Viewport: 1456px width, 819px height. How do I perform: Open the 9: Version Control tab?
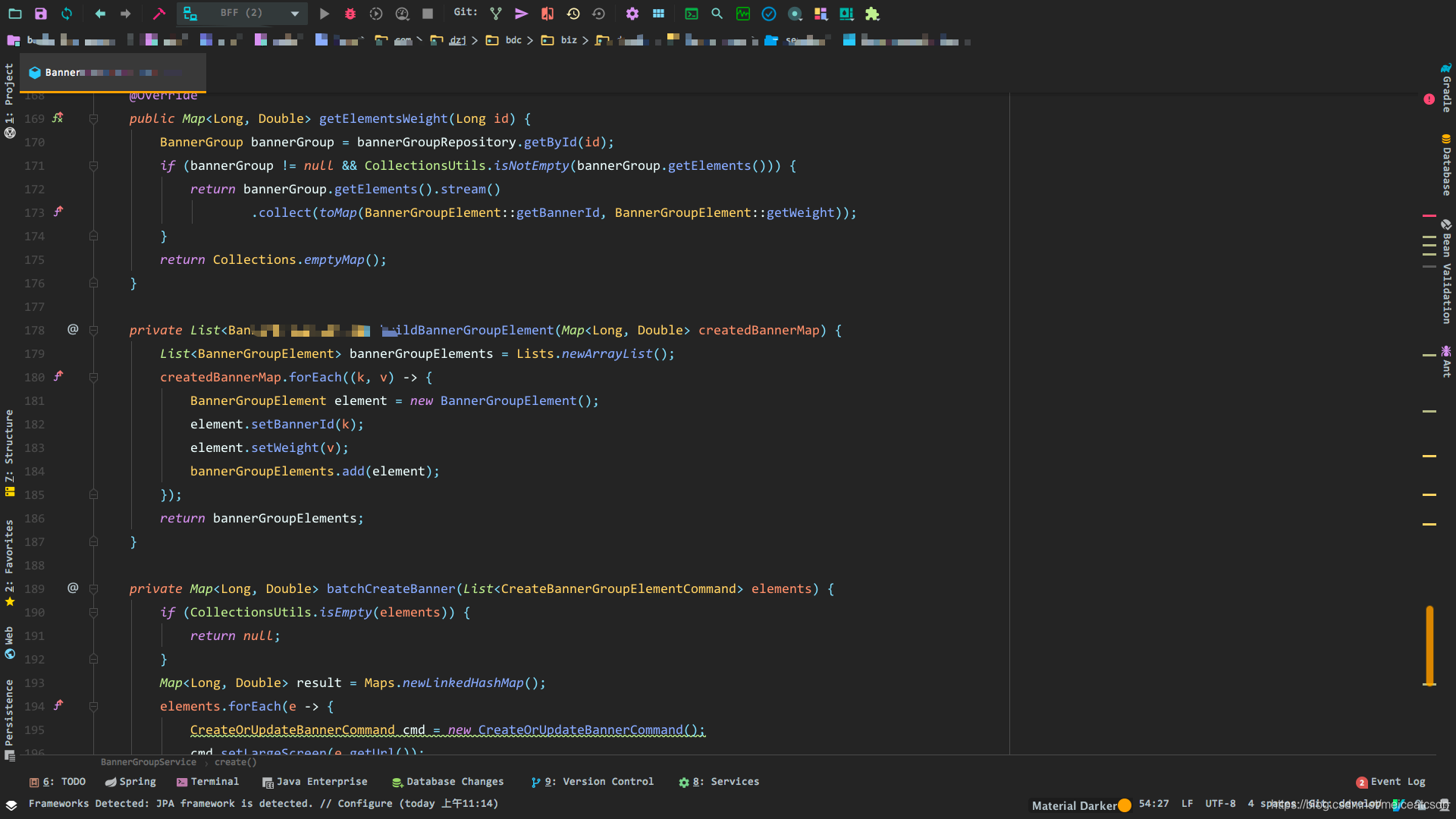pos(591,782)
